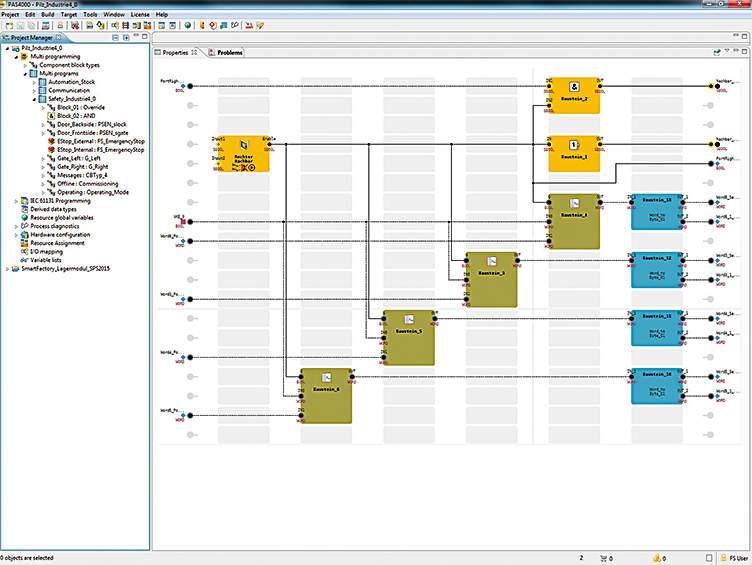Select the blue Baustein_11 block

pyautogui.click(x=657, y=212)
